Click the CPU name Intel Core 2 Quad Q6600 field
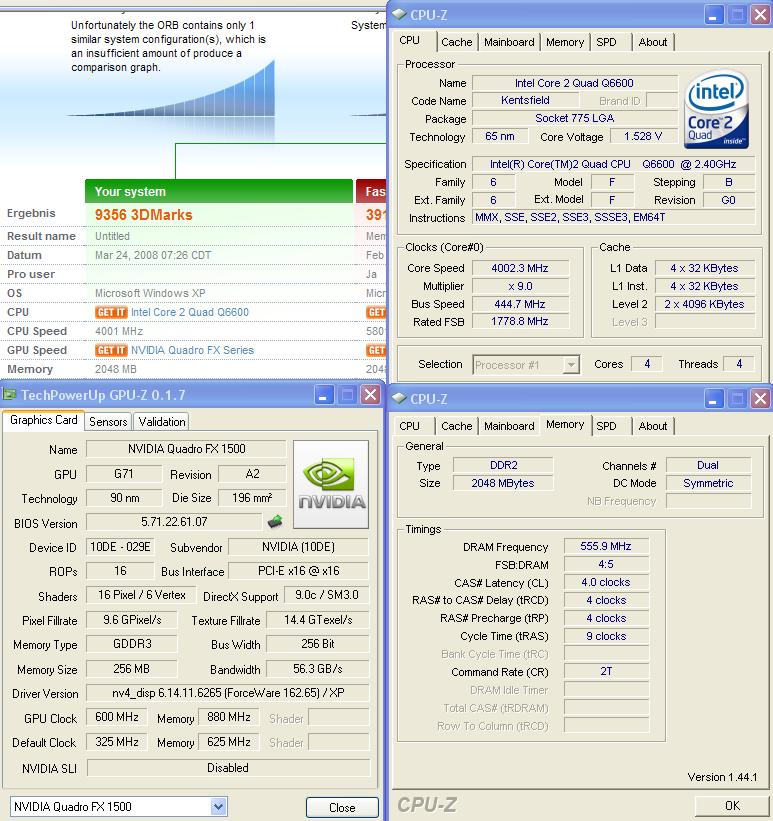The height and width of the screenshot is (821, 773). (575, 83)
